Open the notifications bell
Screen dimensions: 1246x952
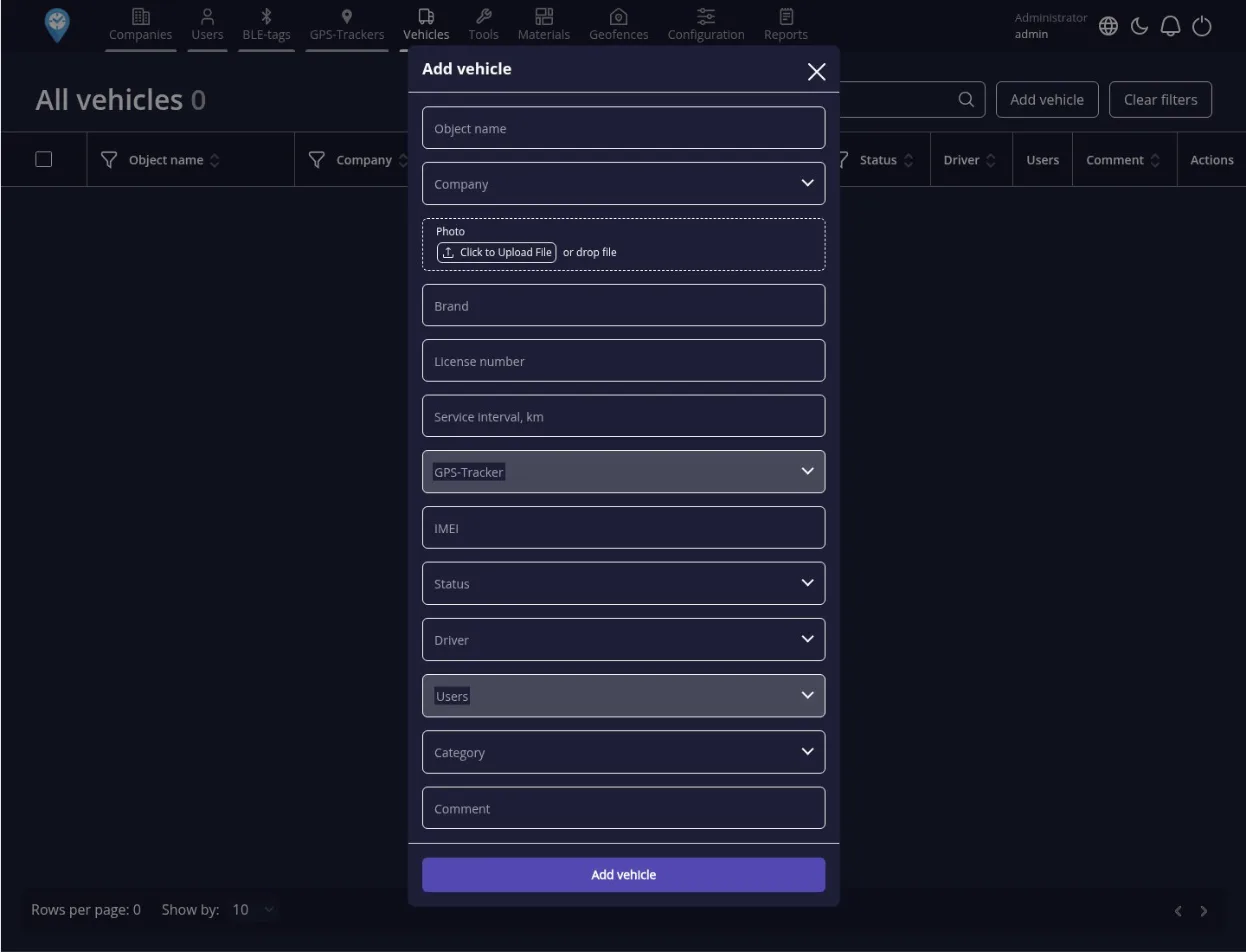tap(1170, 26)
